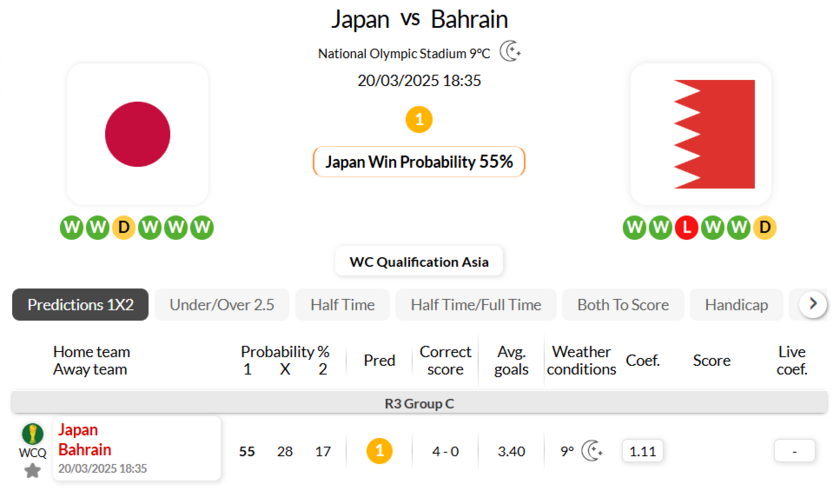
Task: Switch to the Under/Over 2.5 tab
Action: (222, 305)
